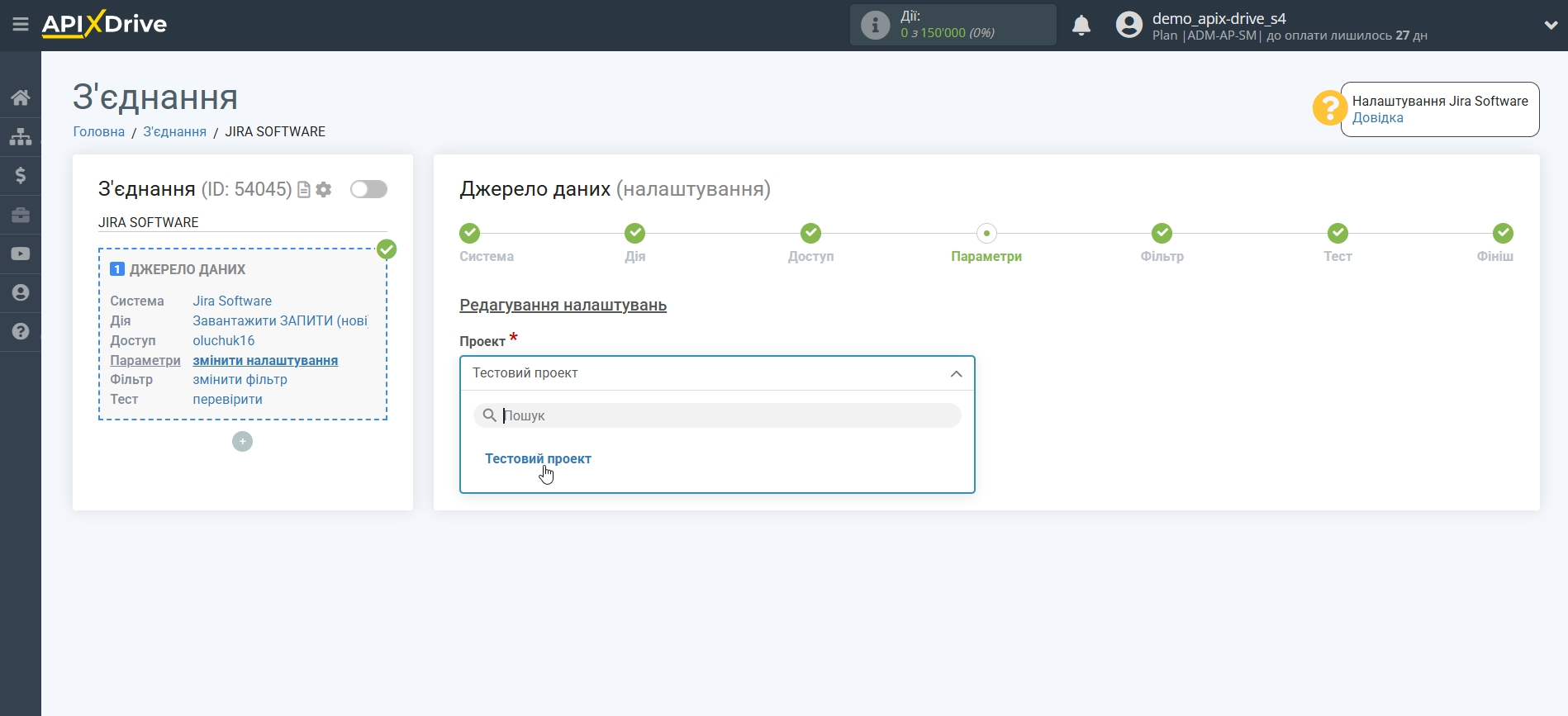Click the ApiX-Drive logo
Image resolution: width=1568 pixels, height=716 pixels.
tap(104, 24)
